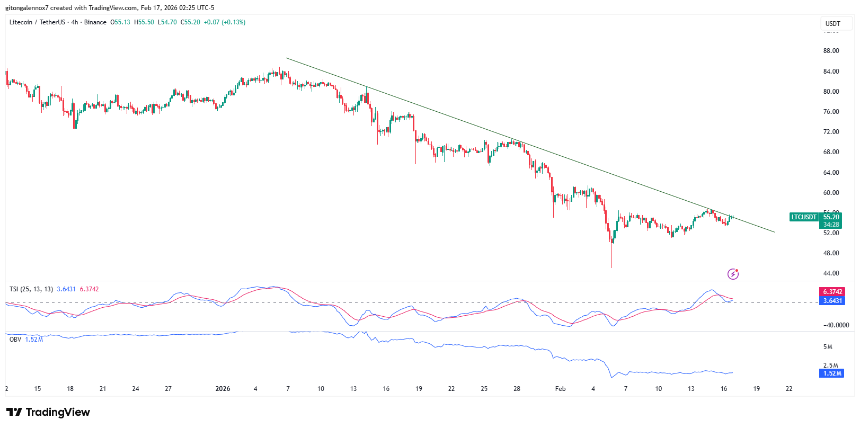
Task: Click the 48.00 level on price scale
Action: click(x=830, y=252)
